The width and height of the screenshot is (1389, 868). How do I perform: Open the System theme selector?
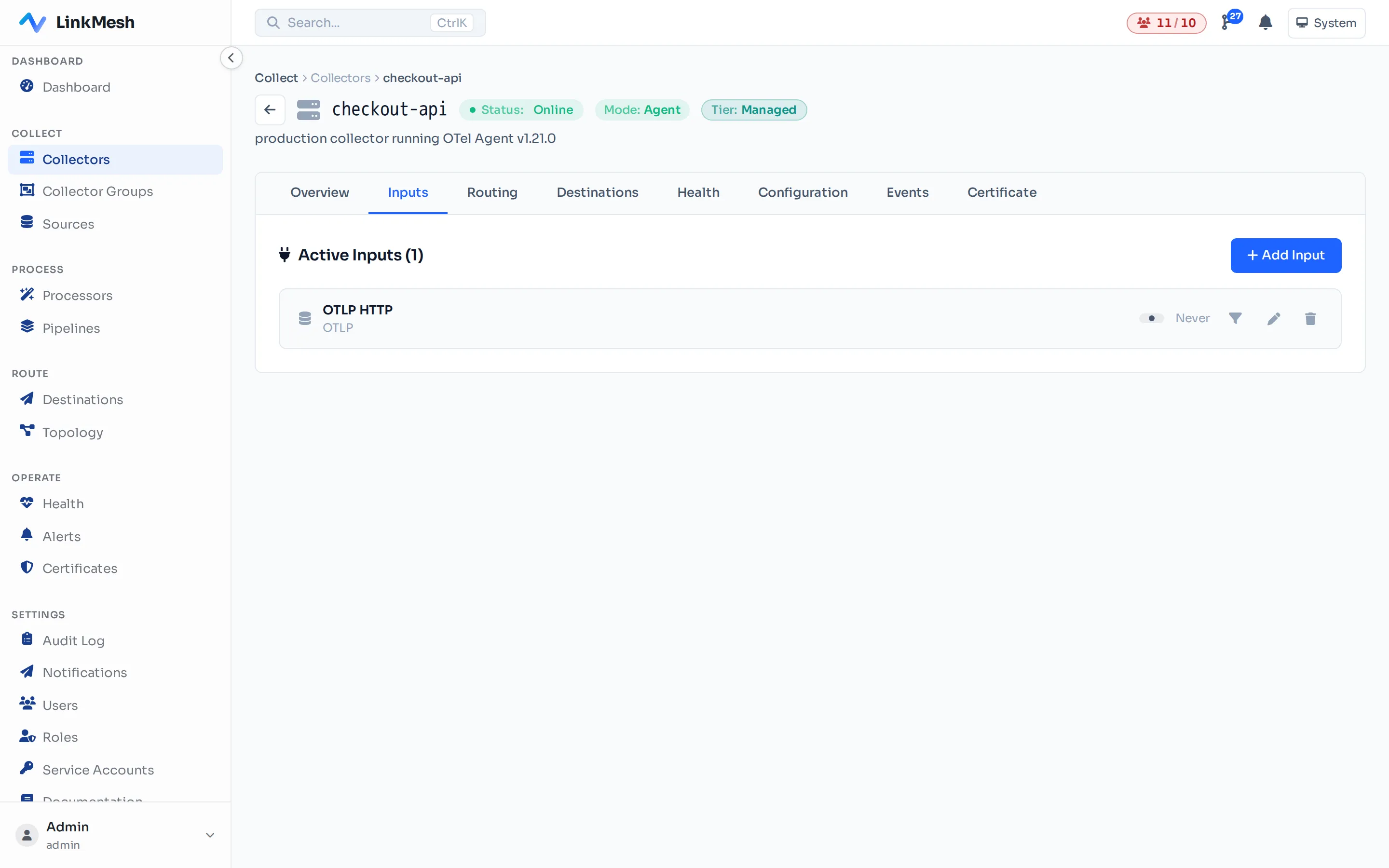(x=1326, y=23)
